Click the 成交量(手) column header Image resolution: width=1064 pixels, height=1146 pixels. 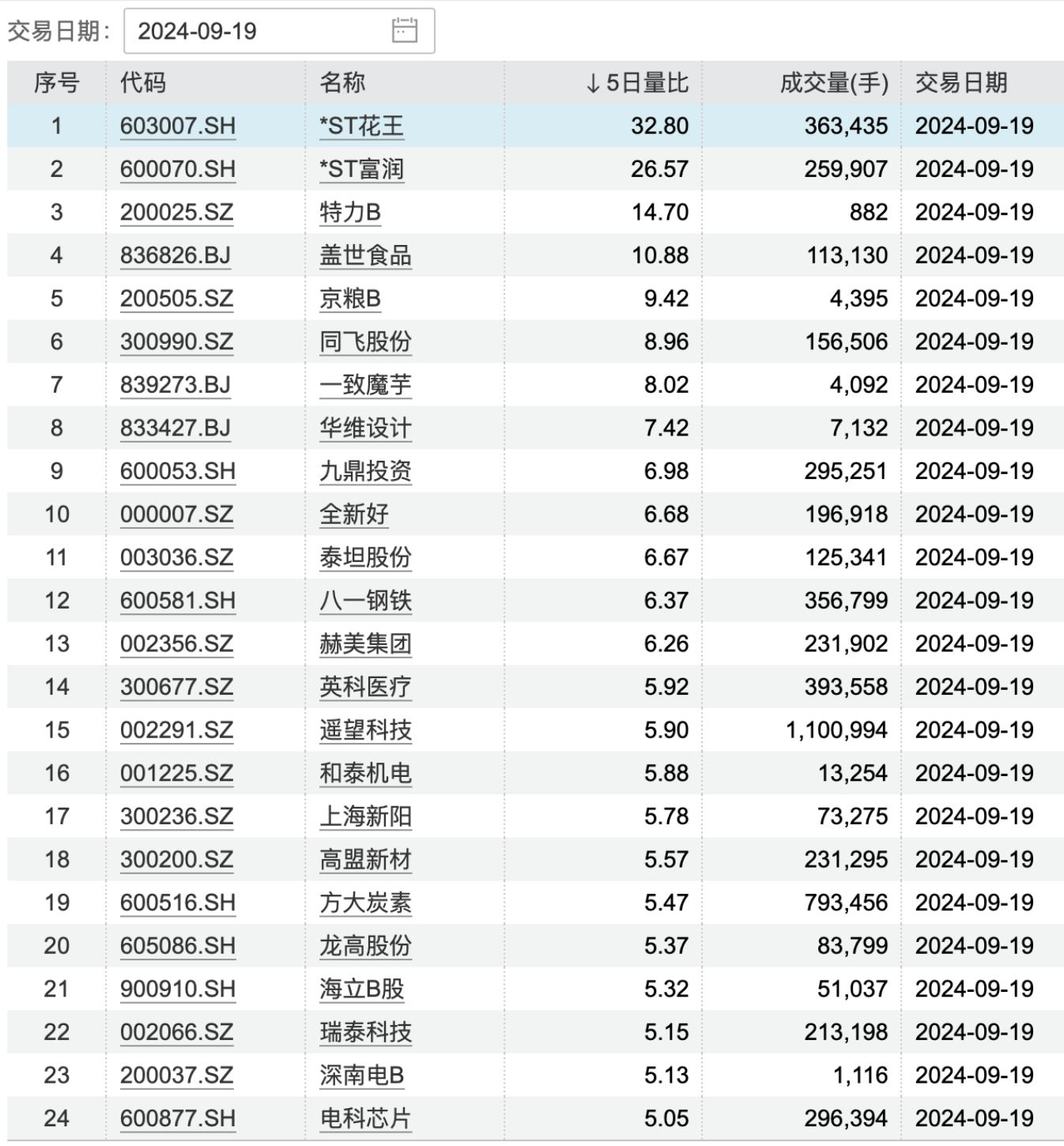(x=834, y=83)
